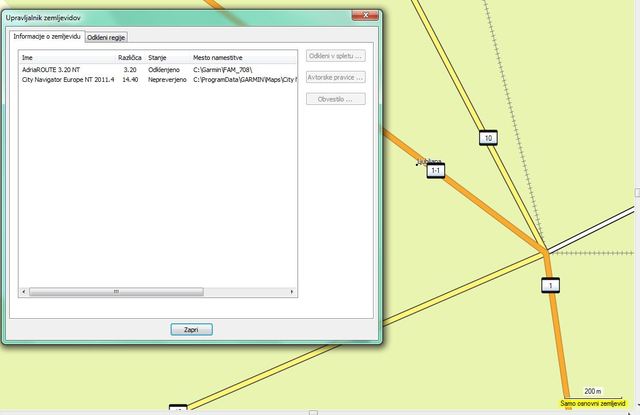Screen dimensions: 640x415
Task: Sort list by Različica column header
Action: pos(130,58)
